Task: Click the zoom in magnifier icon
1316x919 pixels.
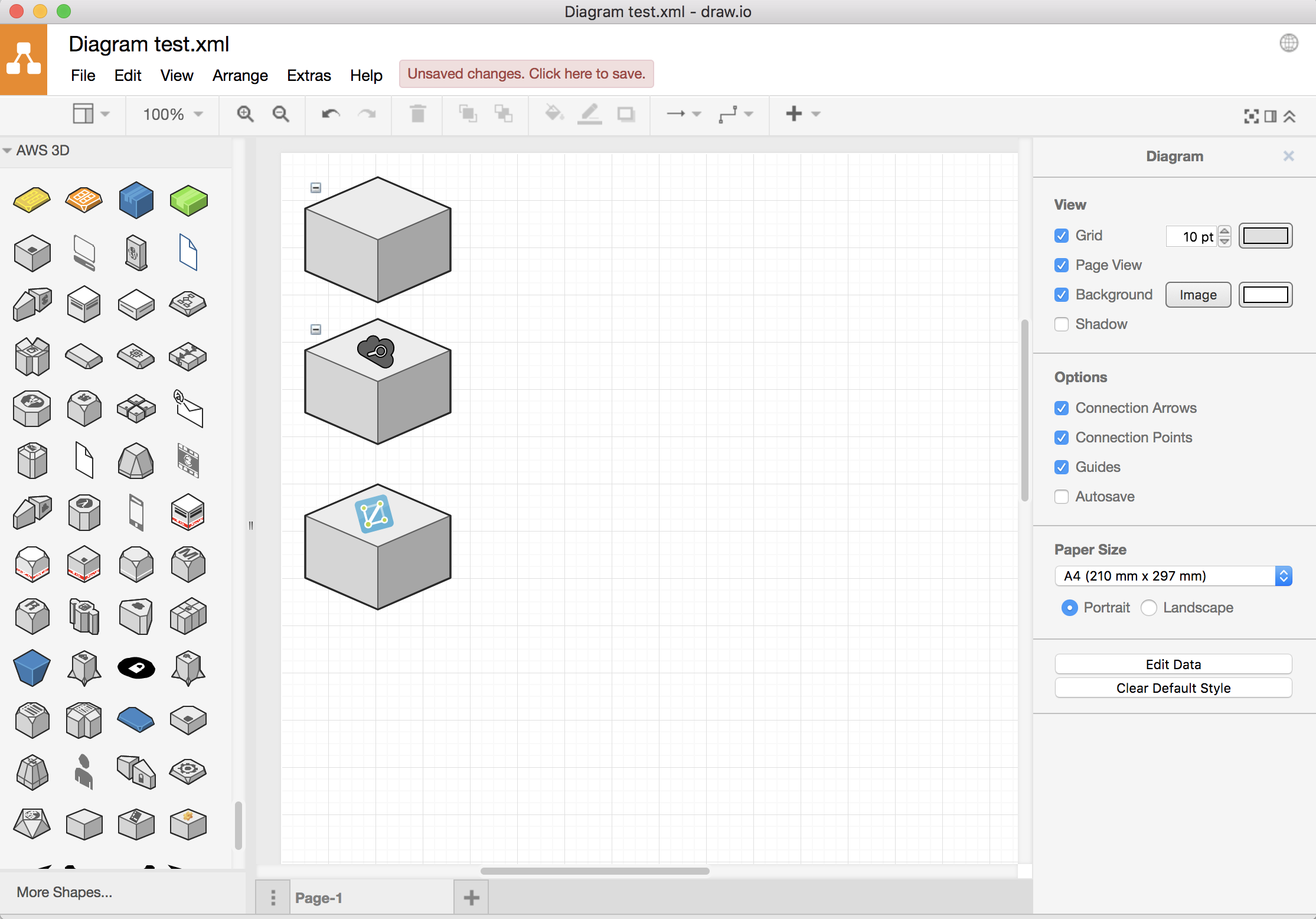Action: pyautogui.click(x=245, y=114)
